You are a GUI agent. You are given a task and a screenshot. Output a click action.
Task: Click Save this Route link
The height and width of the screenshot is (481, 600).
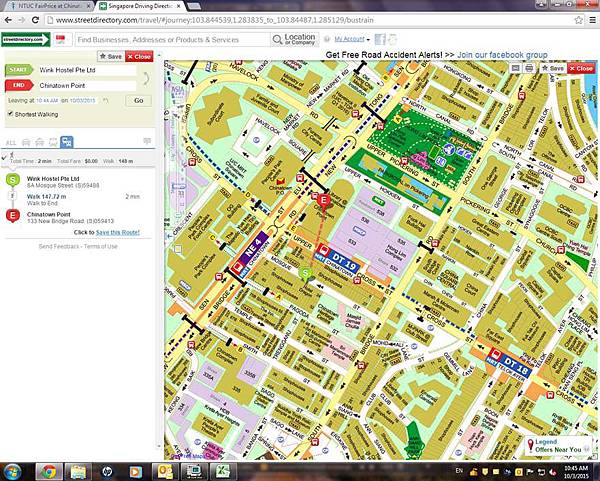pyautogui.click(x=117, y=232)
